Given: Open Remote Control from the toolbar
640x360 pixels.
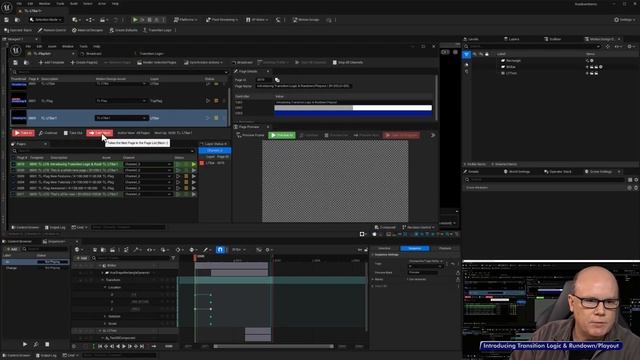Looking at the screenshot, I should [x=52, y=30].
